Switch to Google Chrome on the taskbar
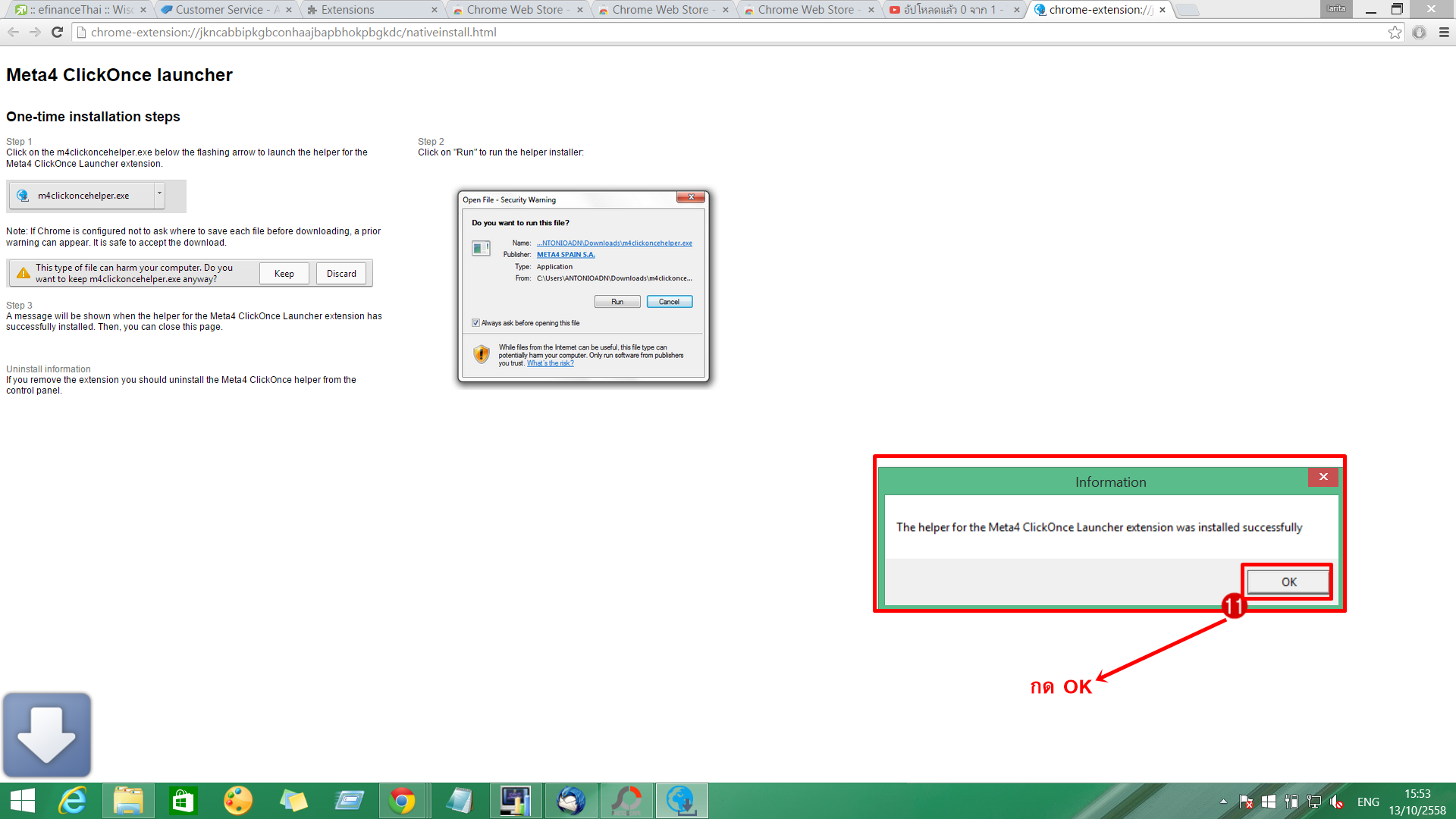This screenshot has width=1456, height=819. pos(402,801)
